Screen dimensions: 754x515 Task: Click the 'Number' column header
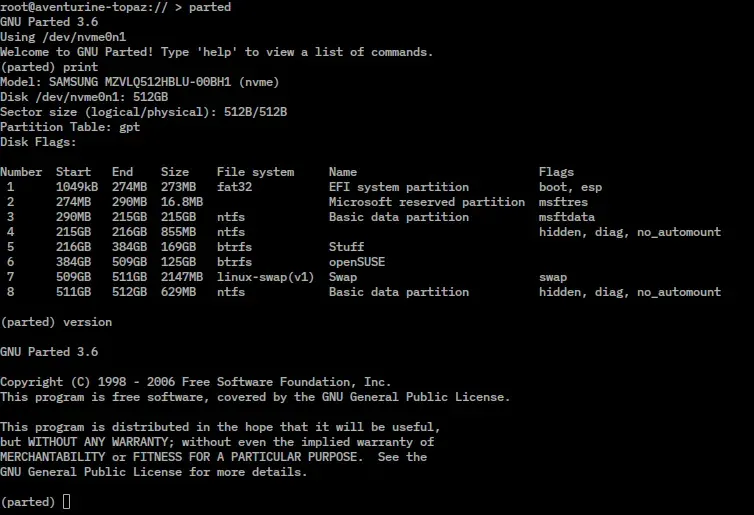[x=21, y=172]
